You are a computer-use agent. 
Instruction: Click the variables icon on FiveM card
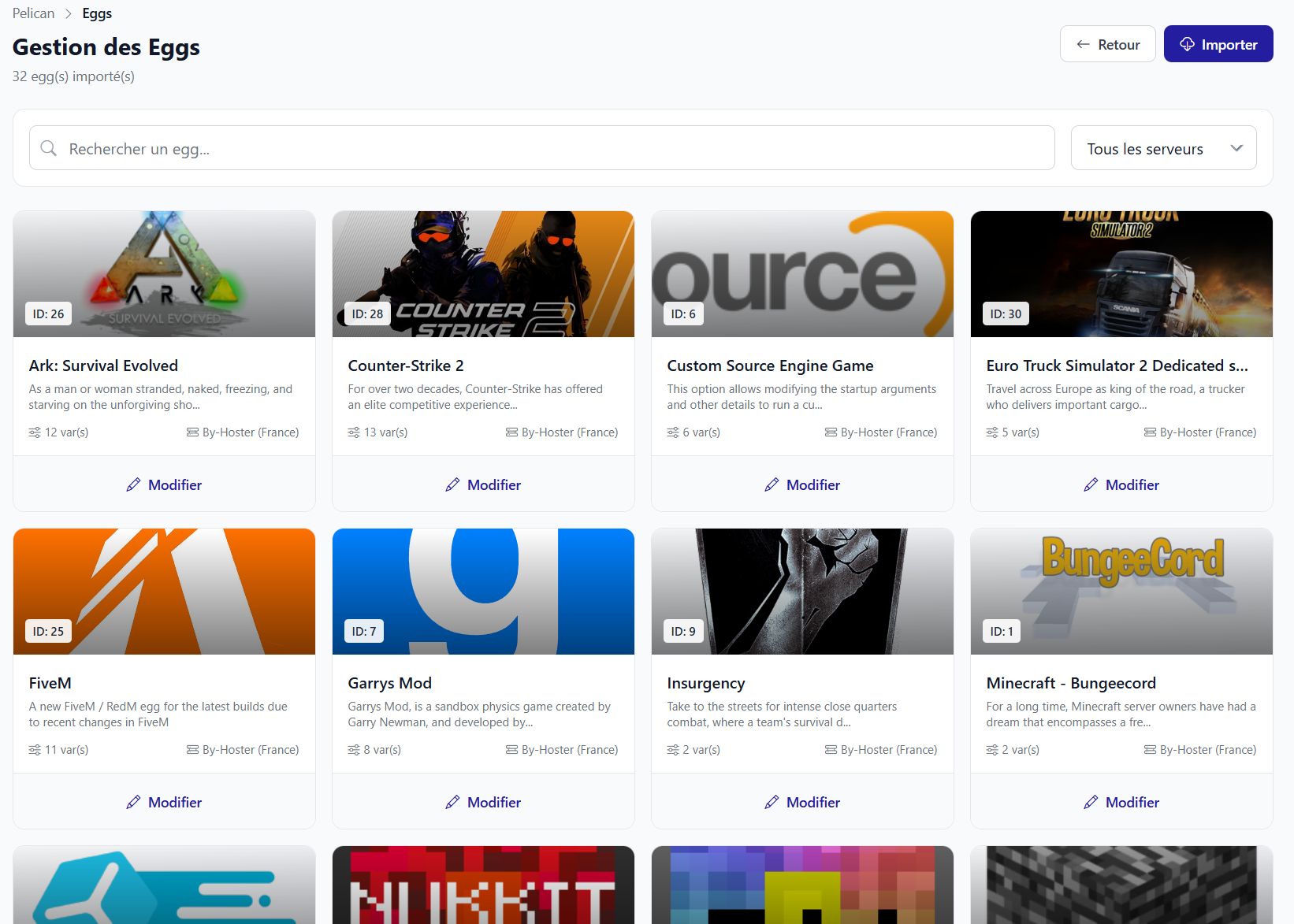pyautogui.click(x=35, y=750)
